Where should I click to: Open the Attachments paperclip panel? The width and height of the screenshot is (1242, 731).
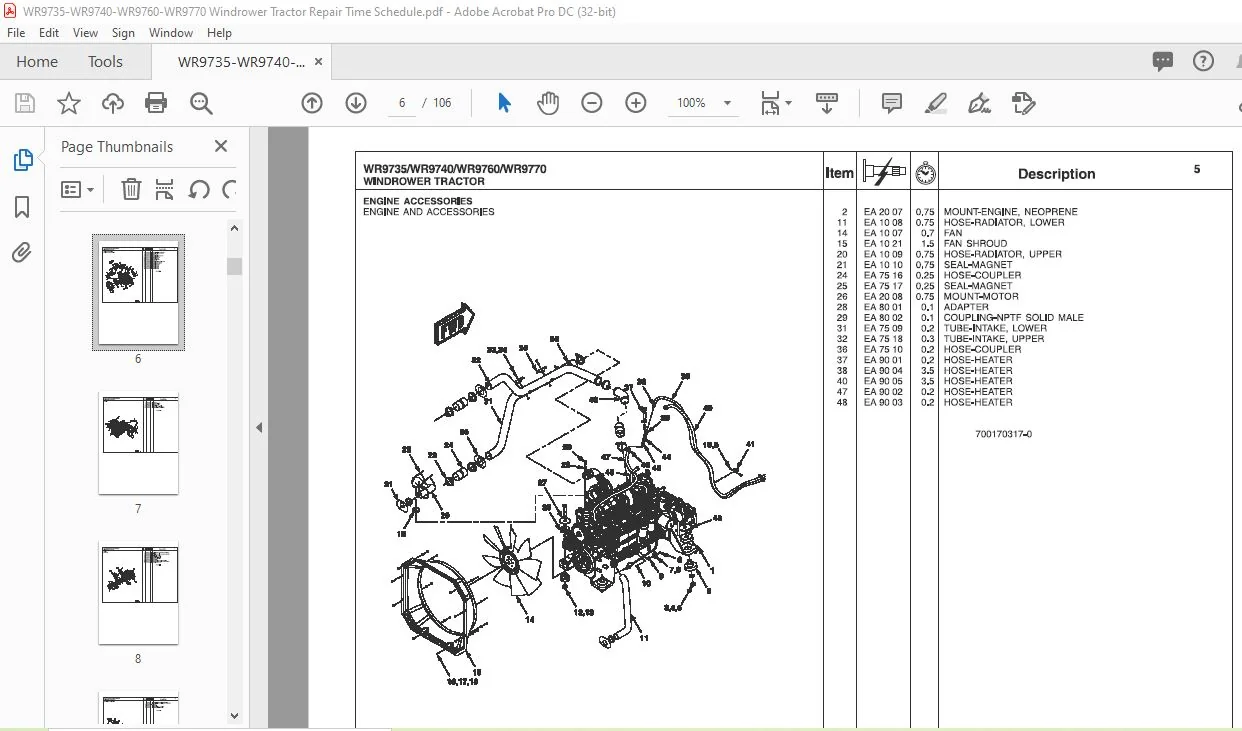pos(22,253)
